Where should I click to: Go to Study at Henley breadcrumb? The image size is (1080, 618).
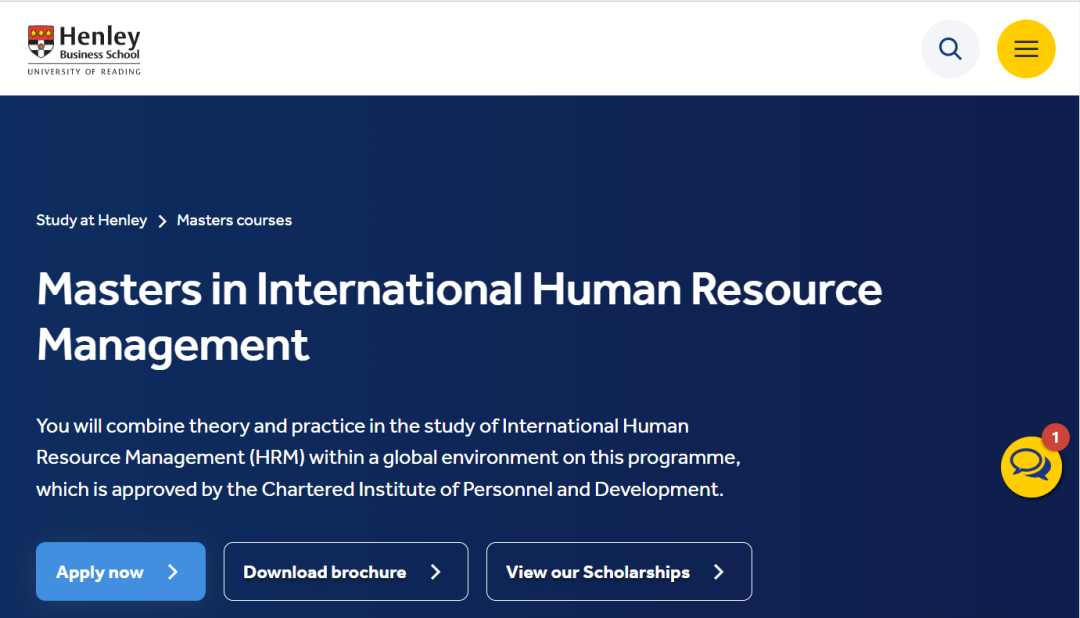coord(91,220)
